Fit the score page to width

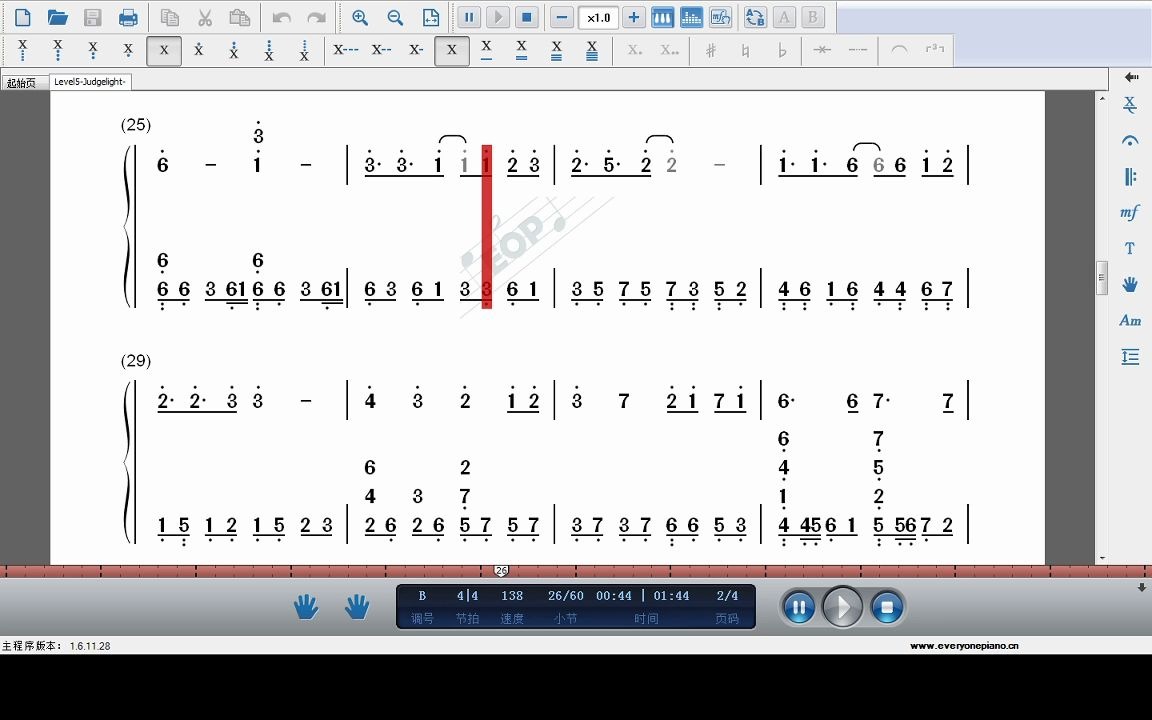tap(431, 17)
